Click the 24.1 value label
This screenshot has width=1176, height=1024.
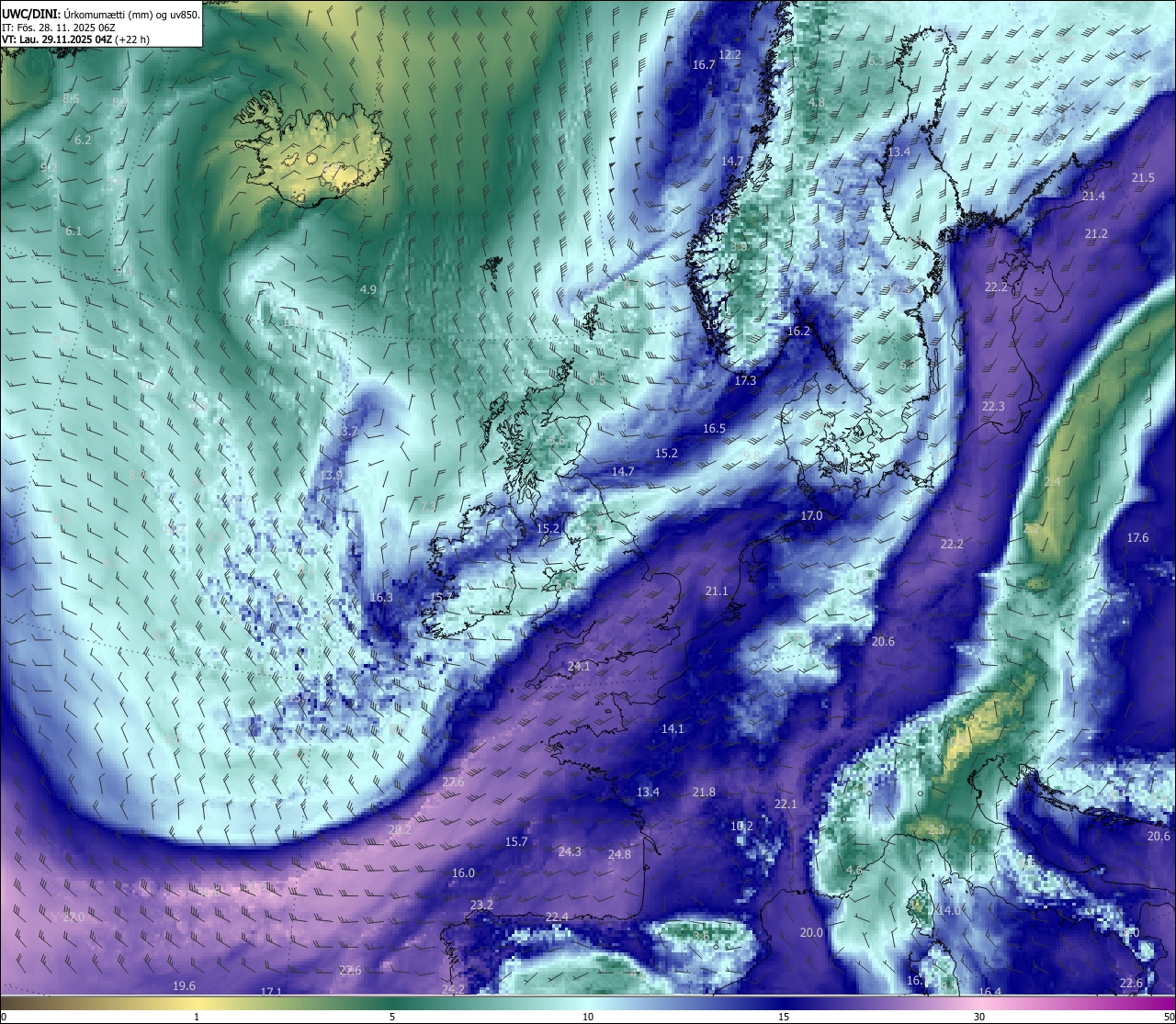point(579,667)
